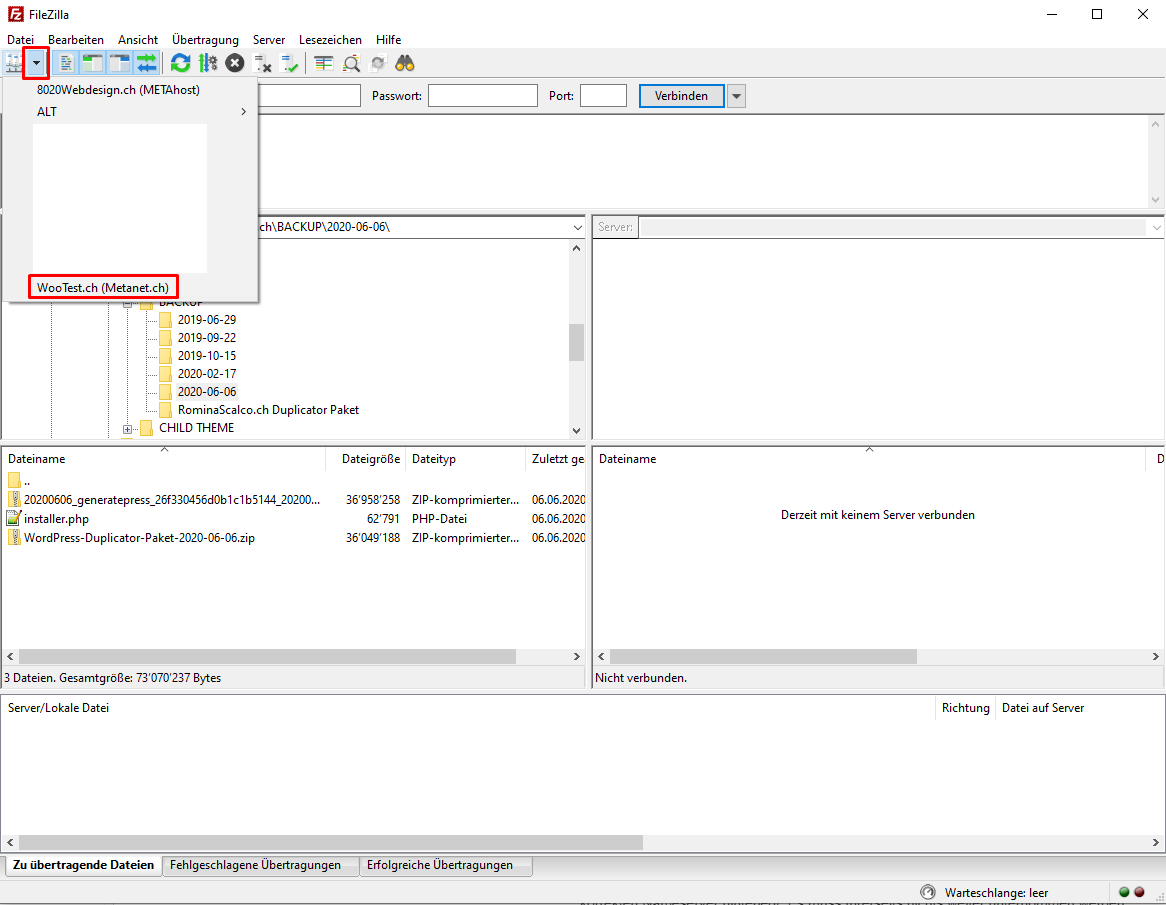Toggle processing of the transfer queue icon
Viewport: 1166px width, 905px height.
coord(207,63)
